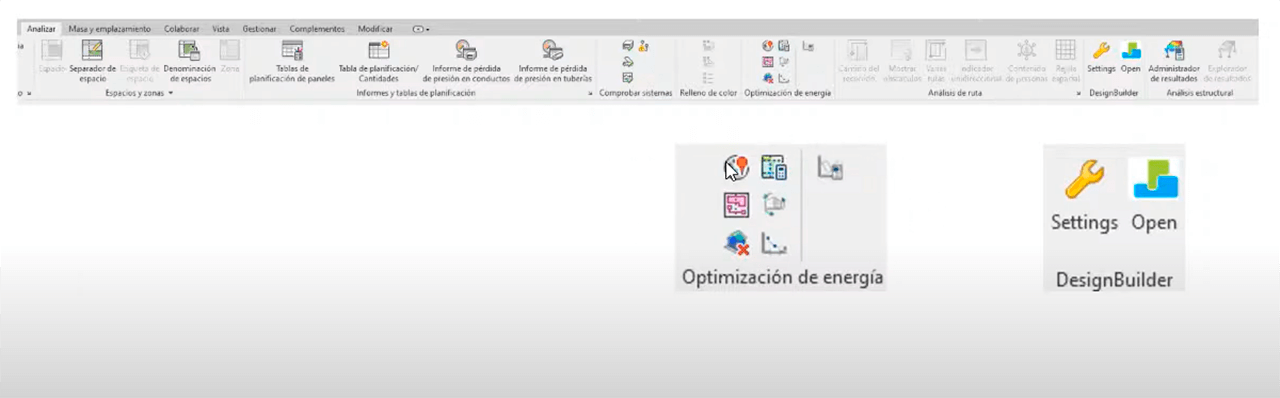Click the Camino del recorrido tool
The height and width of the screenshot is (398, 1280).
tap(858, 60)
